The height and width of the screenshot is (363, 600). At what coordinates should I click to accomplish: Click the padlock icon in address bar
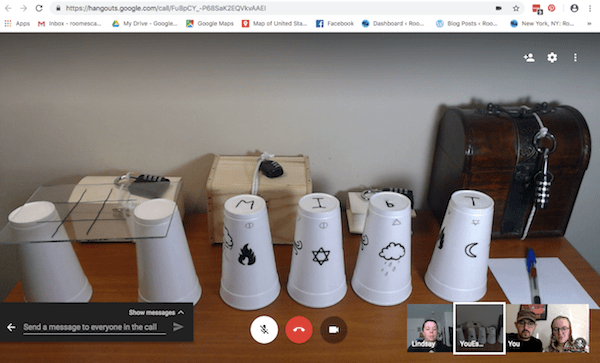pos(58,8)
